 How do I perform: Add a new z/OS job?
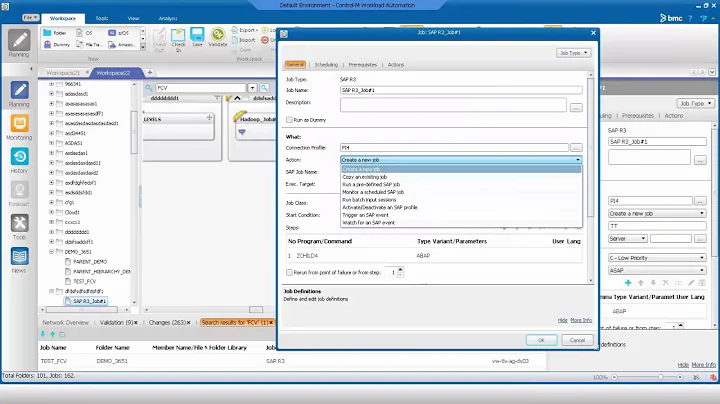click(119, 33)
